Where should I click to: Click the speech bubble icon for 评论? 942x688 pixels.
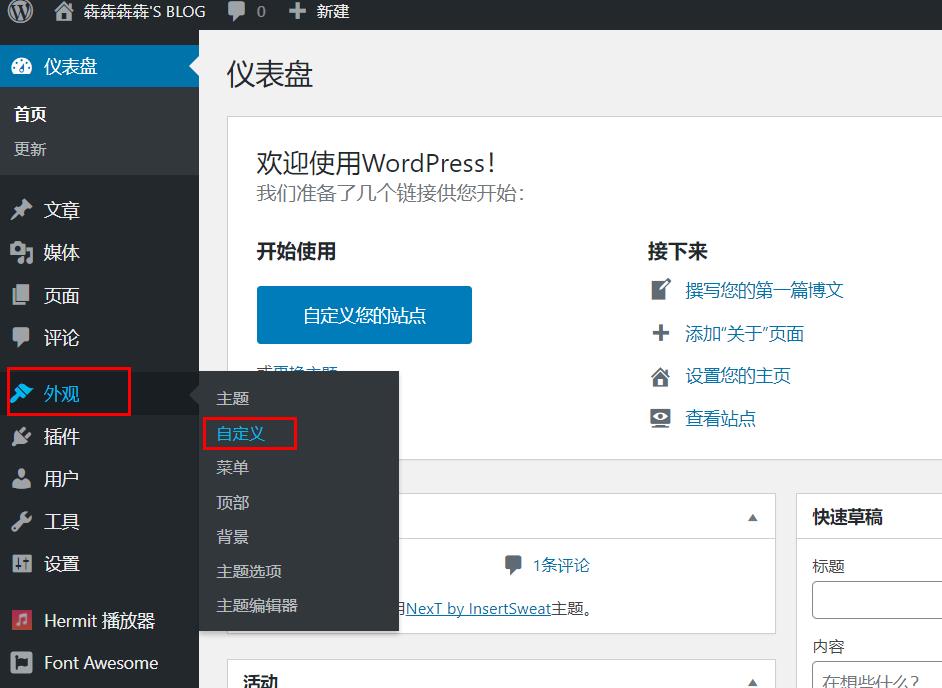21,337
